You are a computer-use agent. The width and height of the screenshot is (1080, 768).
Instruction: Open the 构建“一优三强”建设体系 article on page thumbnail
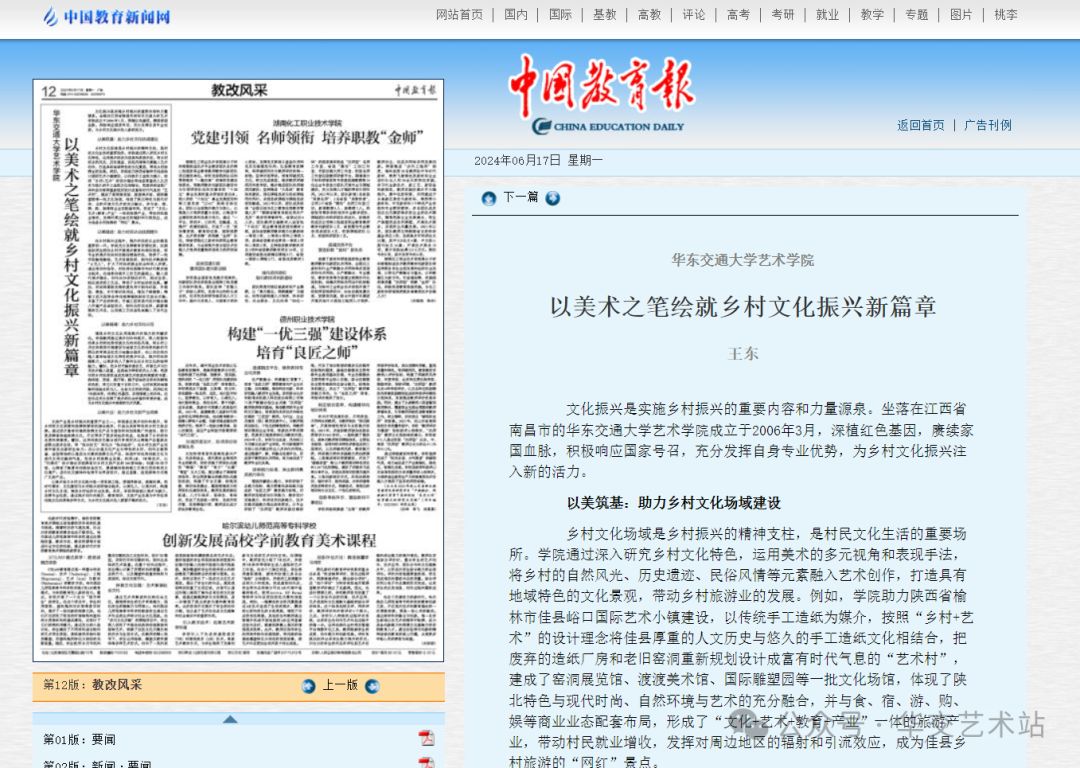pos(307,343)
